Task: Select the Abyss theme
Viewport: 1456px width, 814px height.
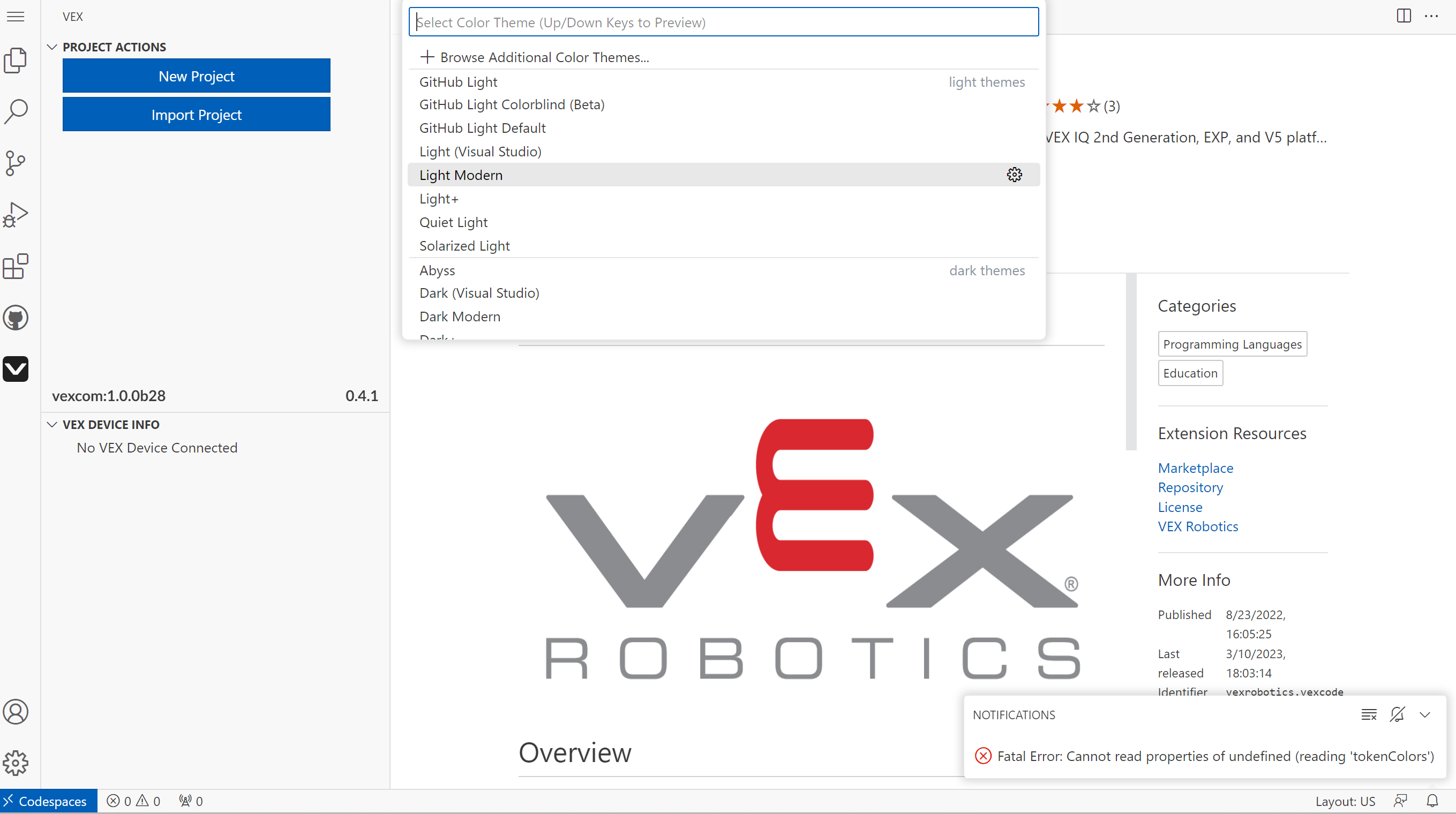Action: coord(724,270)
